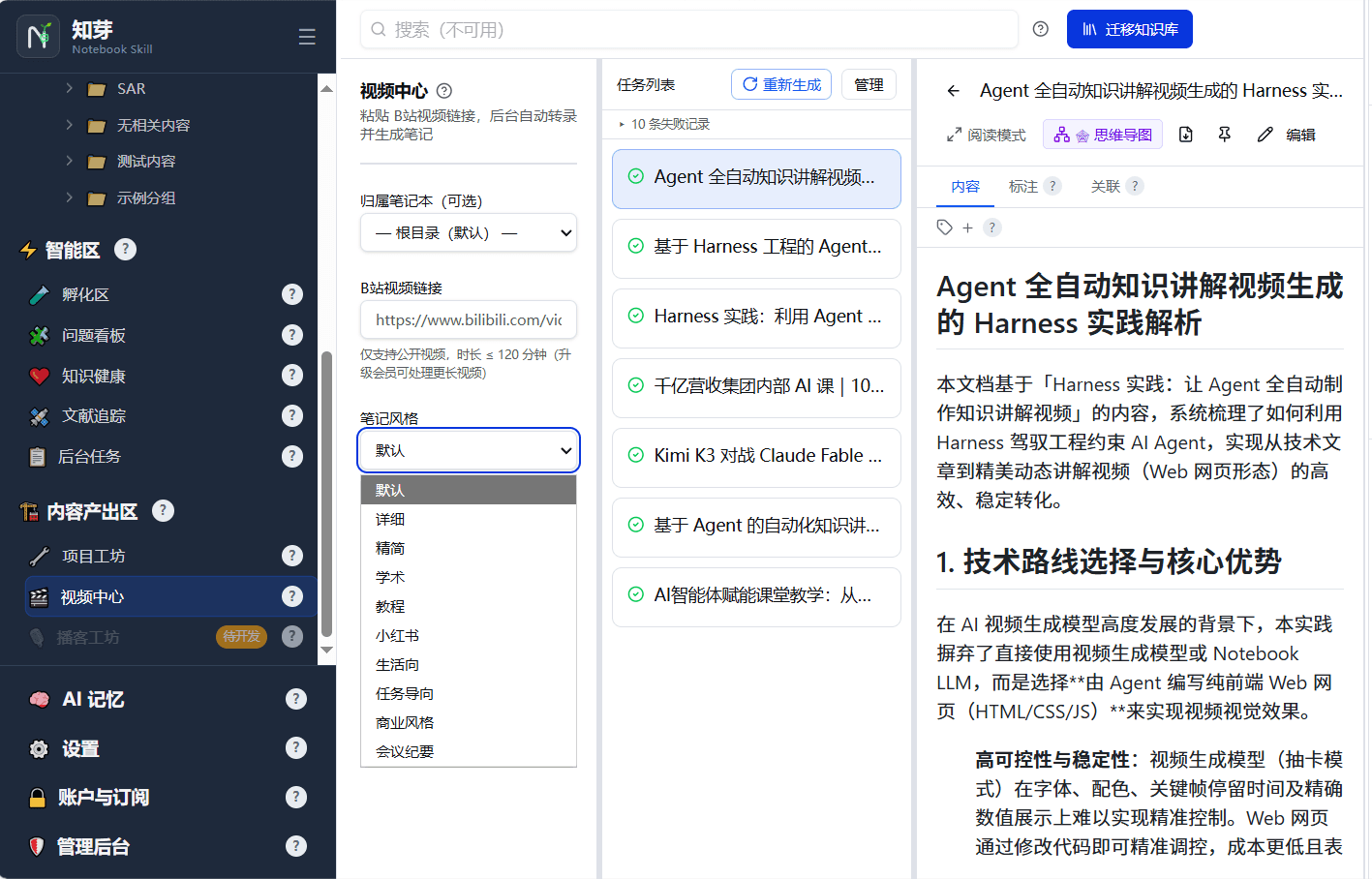Pick 商业风格 note style option
The height and width of the screenshot is (879, 1372).
(x=469, y=723)
